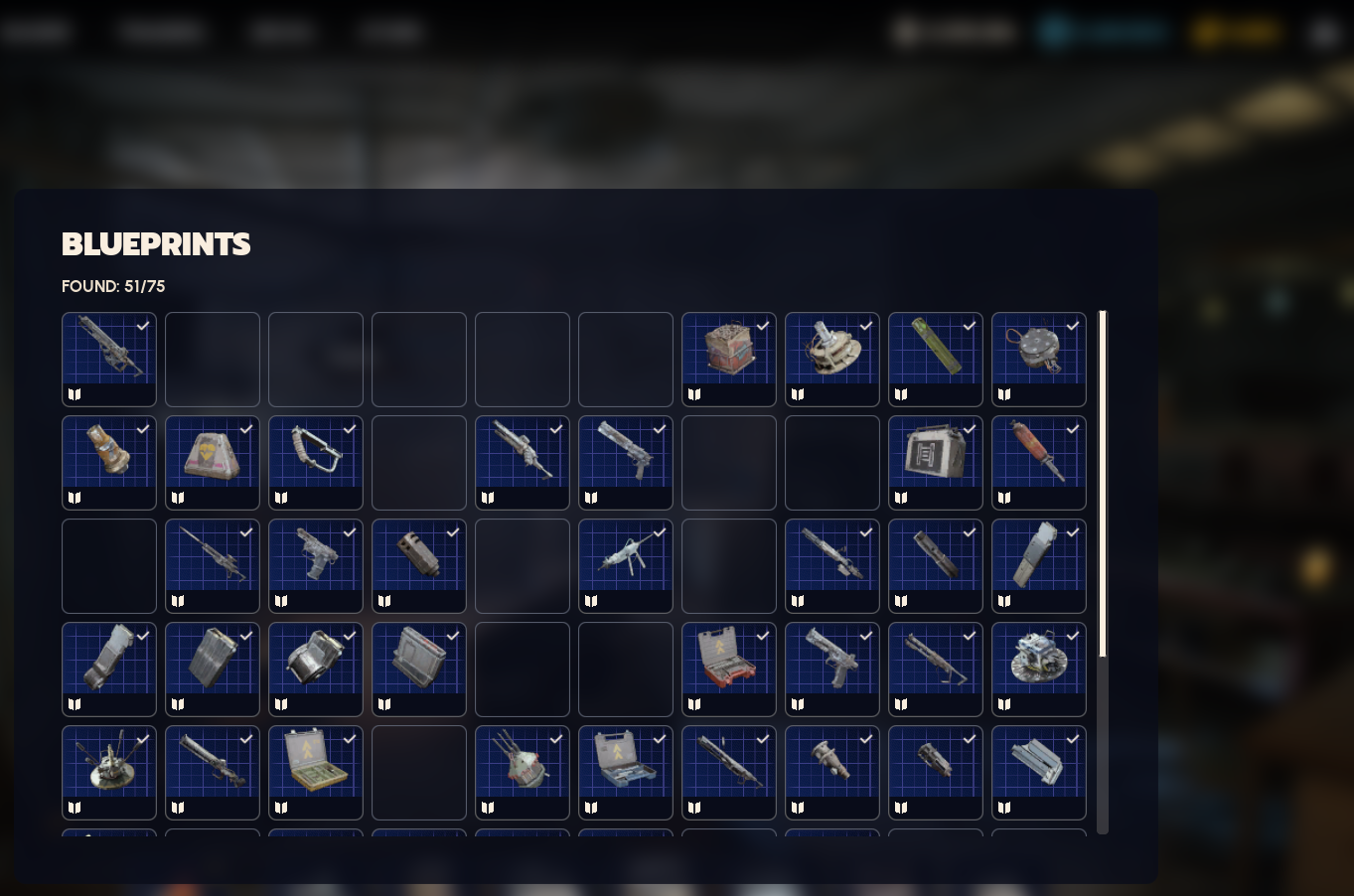Click the checkmark on the orange canister tile
Screen dimensions: 1354x896
tap(143, 429)
